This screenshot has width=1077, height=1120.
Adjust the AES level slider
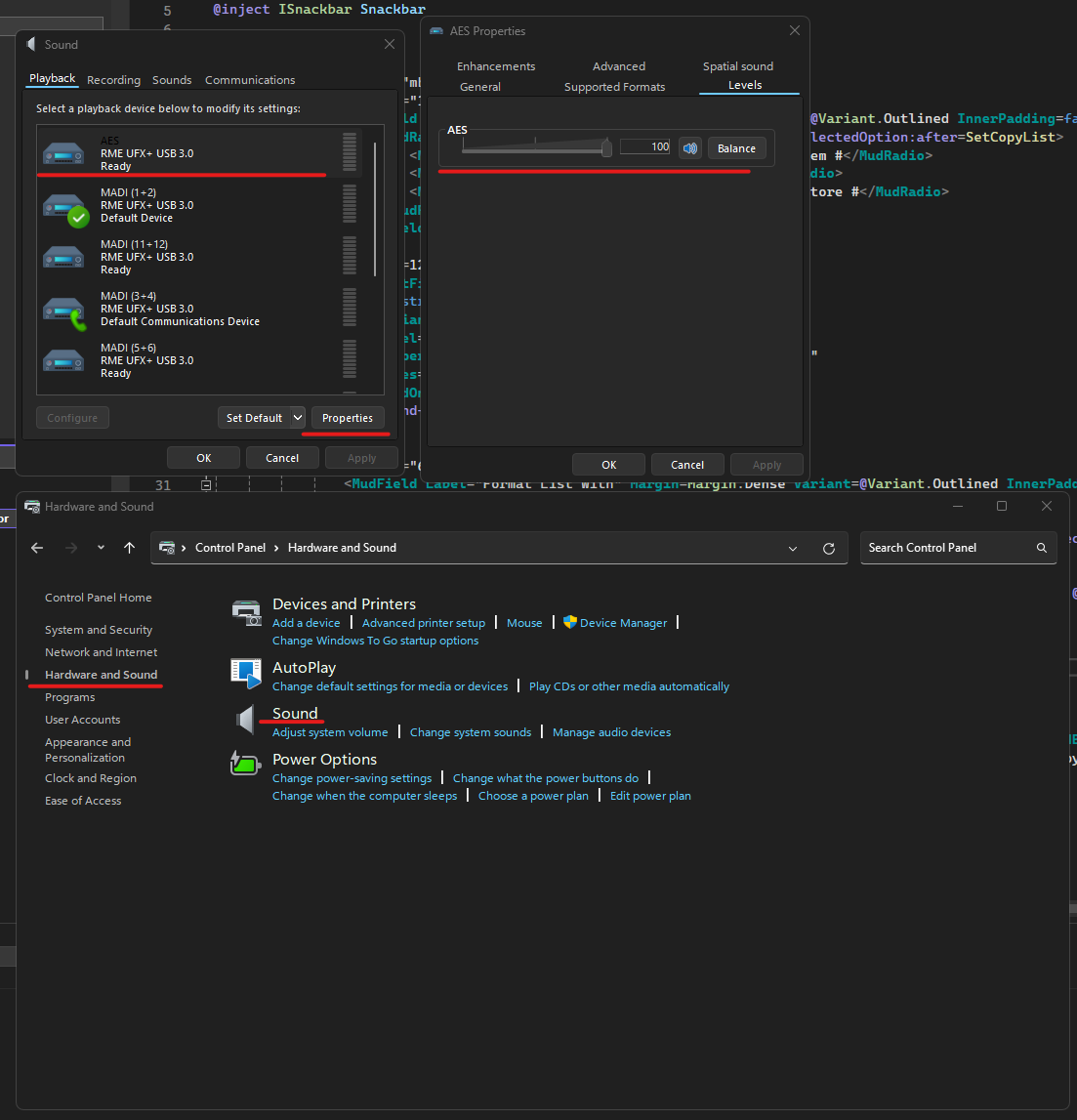tap(606, 148)
